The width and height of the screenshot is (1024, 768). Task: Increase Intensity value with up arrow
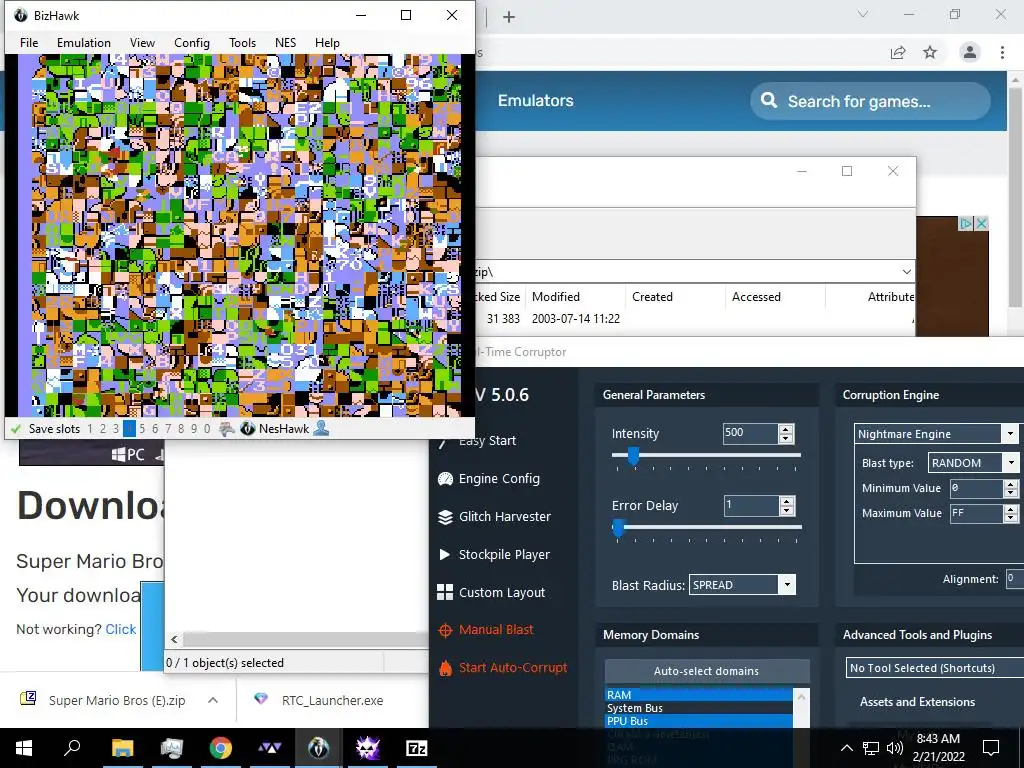pos(786,429)
